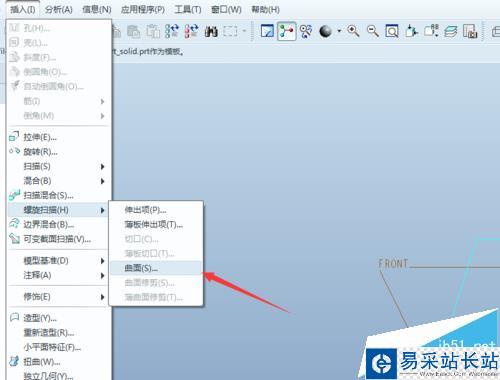
Task: Open the 应用程序(P) menu
Action: 143,9
